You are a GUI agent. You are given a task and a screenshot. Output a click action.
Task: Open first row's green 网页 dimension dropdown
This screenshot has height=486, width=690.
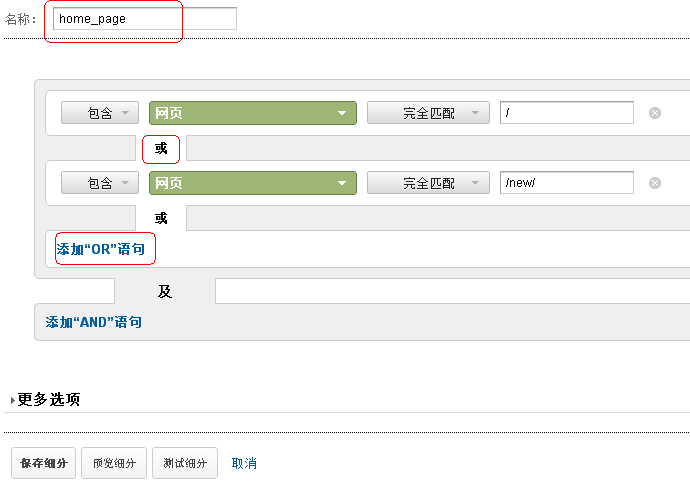coord(252,113)
